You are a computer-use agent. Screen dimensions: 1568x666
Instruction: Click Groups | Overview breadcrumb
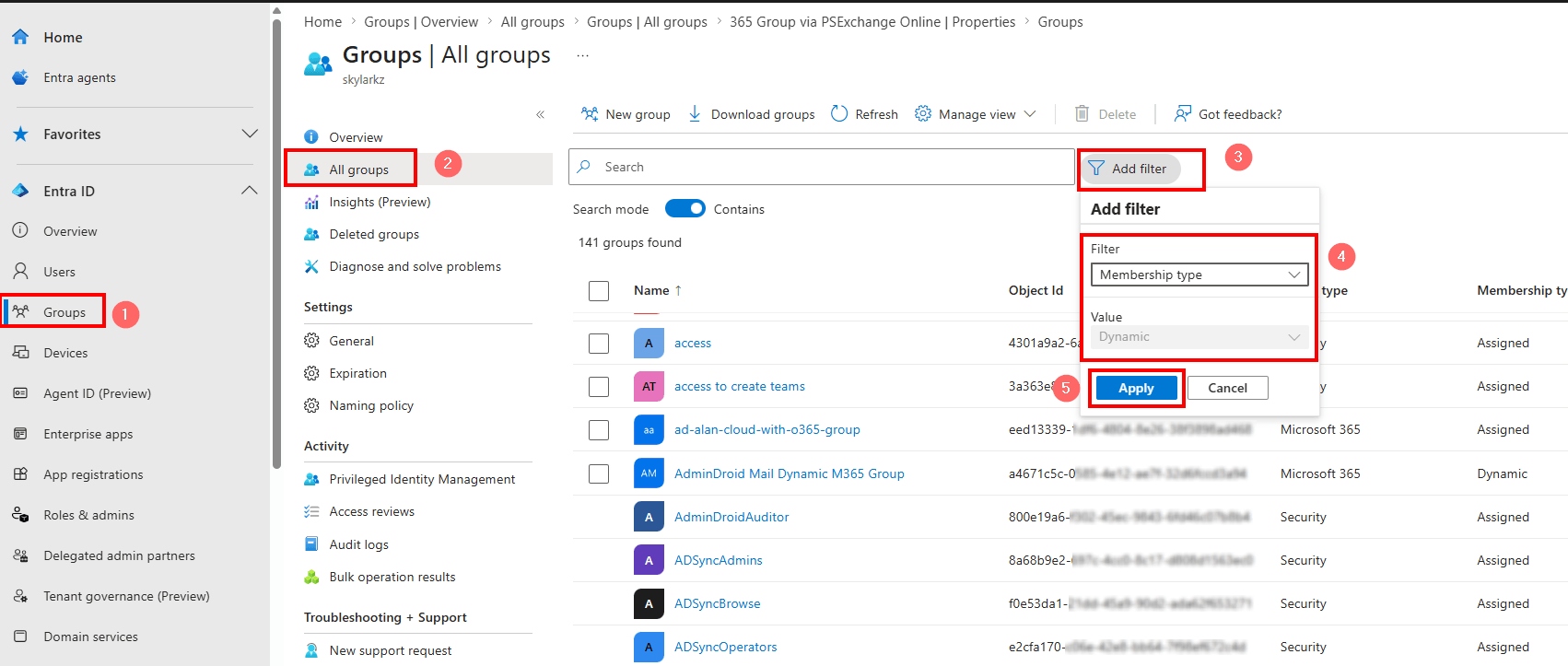point(421,22)
